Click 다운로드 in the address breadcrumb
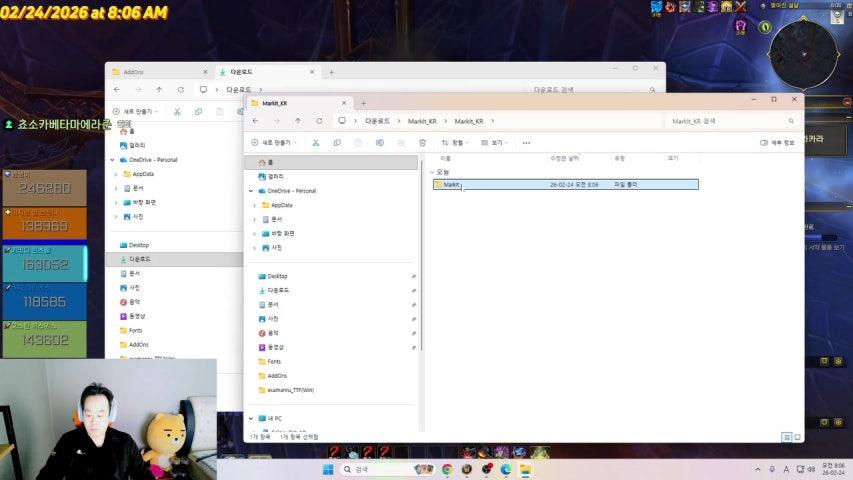This screenshot has width=853, height=480. (377, 121)
